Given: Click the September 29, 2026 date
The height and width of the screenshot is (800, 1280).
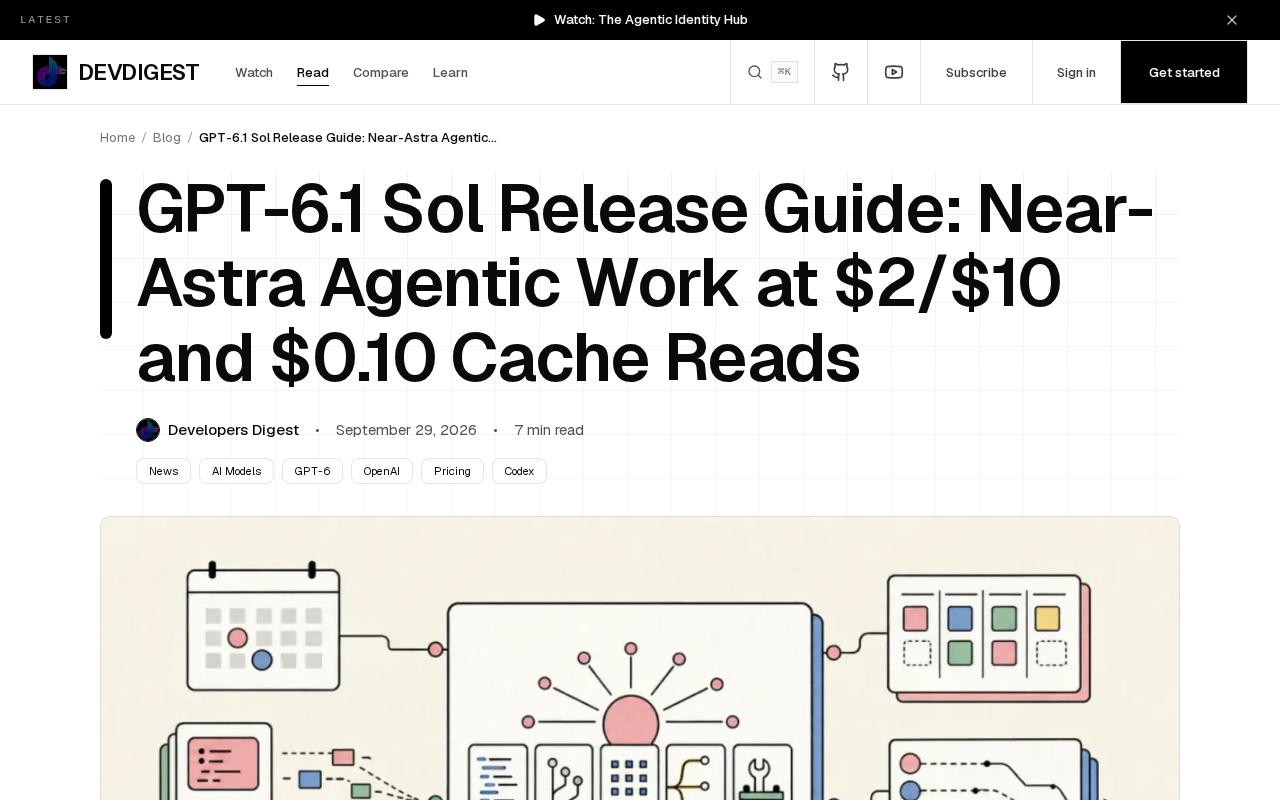Looking at the screenshot, I should (406, 430).
